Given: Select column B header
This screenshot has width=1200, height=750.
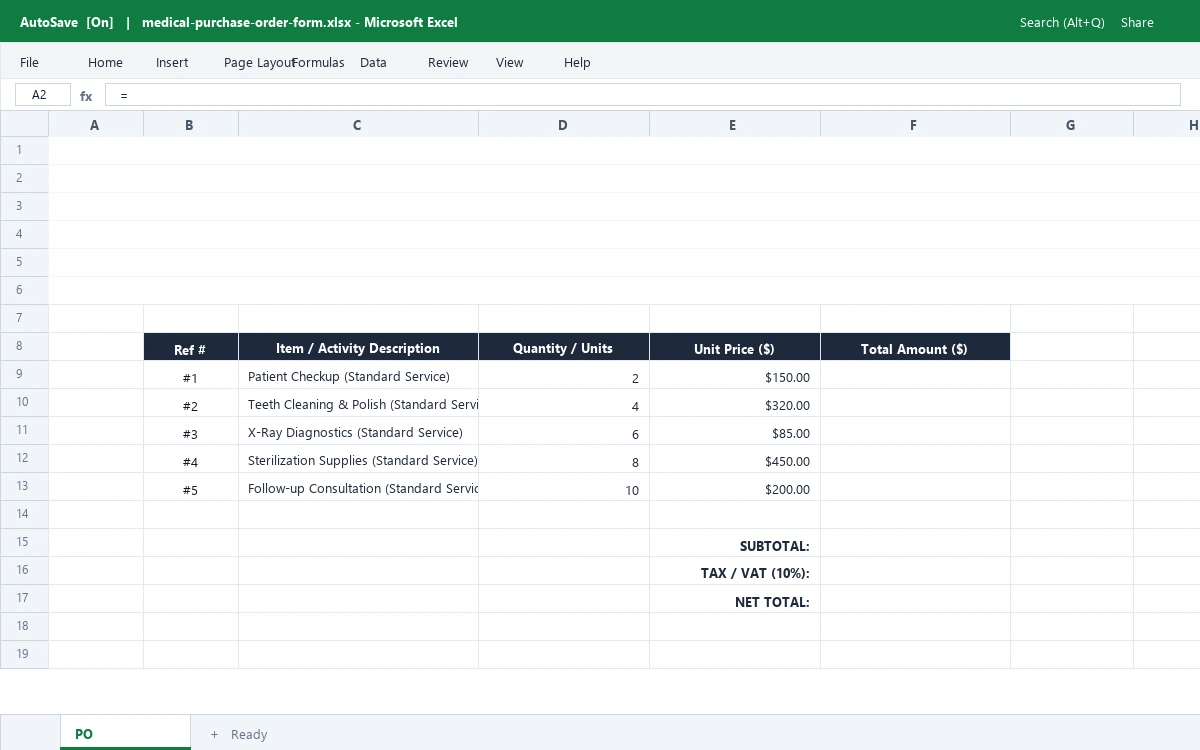Looking at the screenshot, I should pyautogui.click(x=190, y=124).
